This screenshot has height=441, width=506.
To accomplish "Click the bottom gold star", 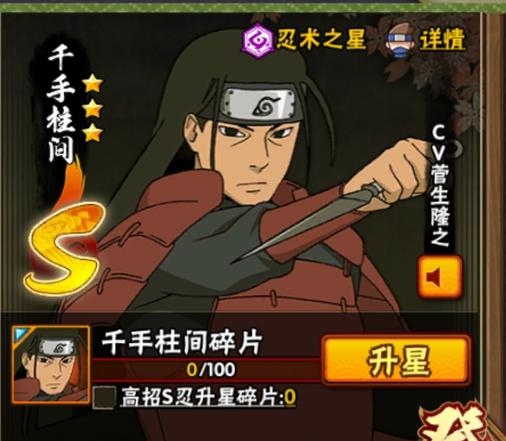I will click(93, 133).
